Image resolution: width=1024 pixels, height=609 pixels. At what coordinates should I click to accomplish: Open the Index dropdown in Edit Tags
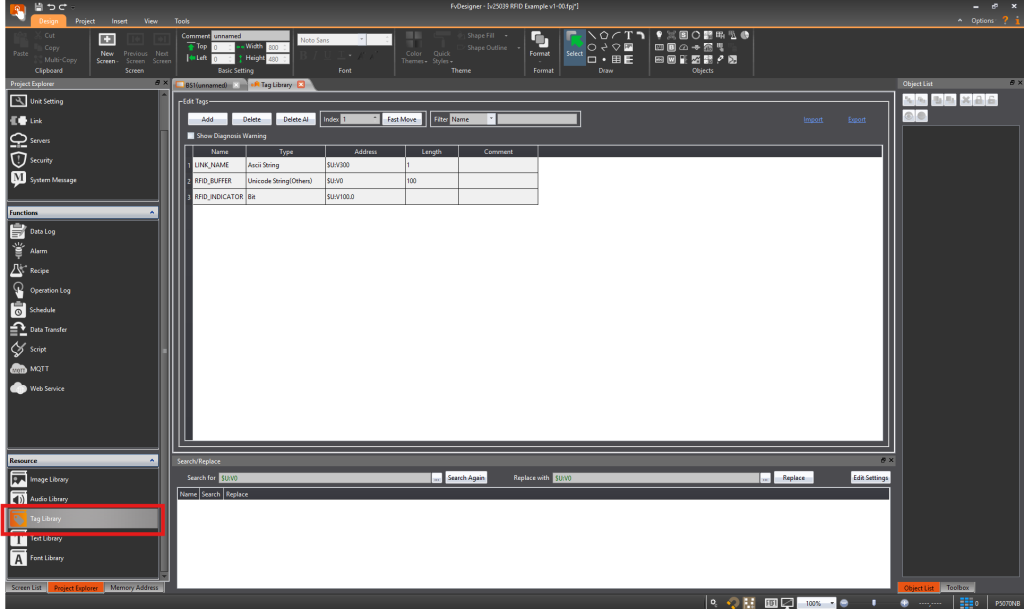pyautogui.click(x=376, y=119)
